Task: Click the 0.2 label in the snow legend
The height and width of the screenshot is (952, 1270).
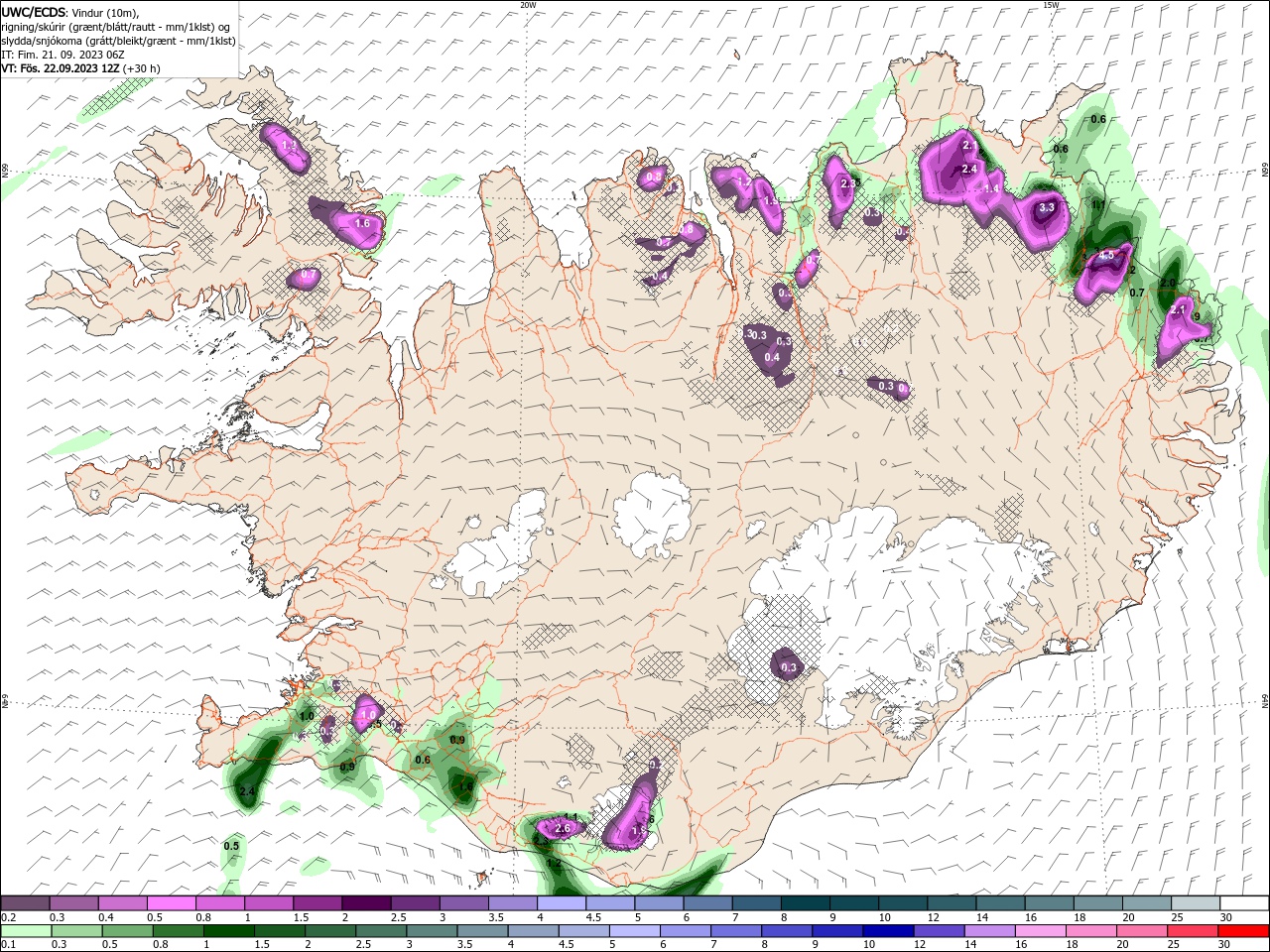Action: 9,917
